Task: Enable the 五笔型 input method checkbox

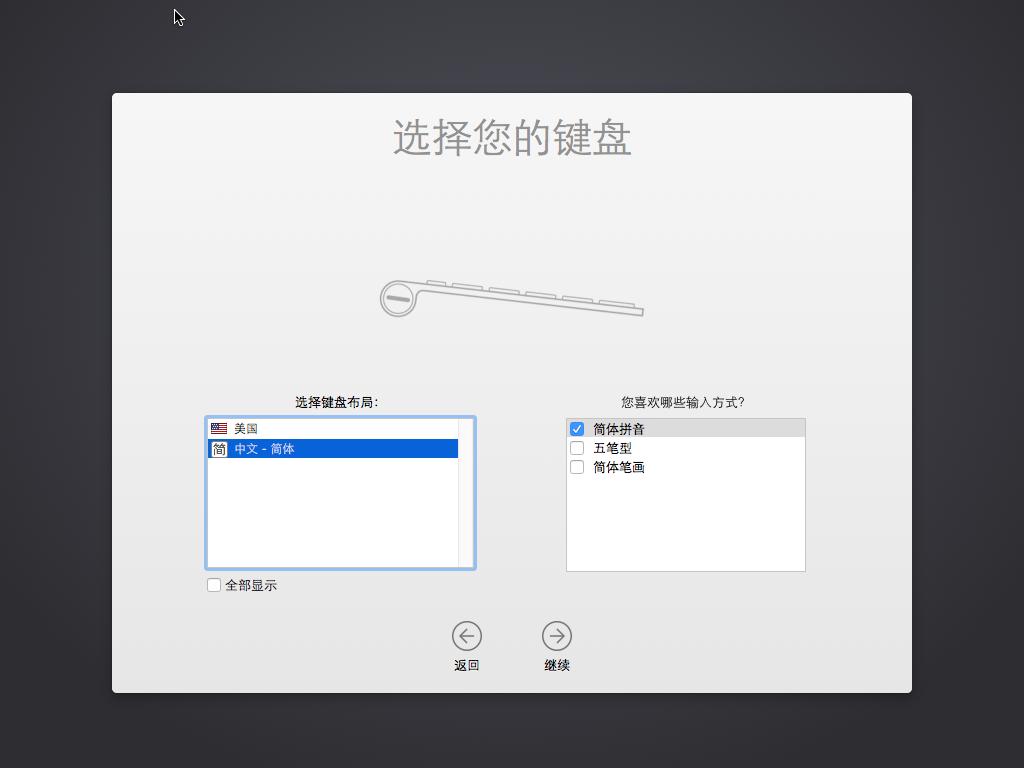Action: click(x=576, y=447)
